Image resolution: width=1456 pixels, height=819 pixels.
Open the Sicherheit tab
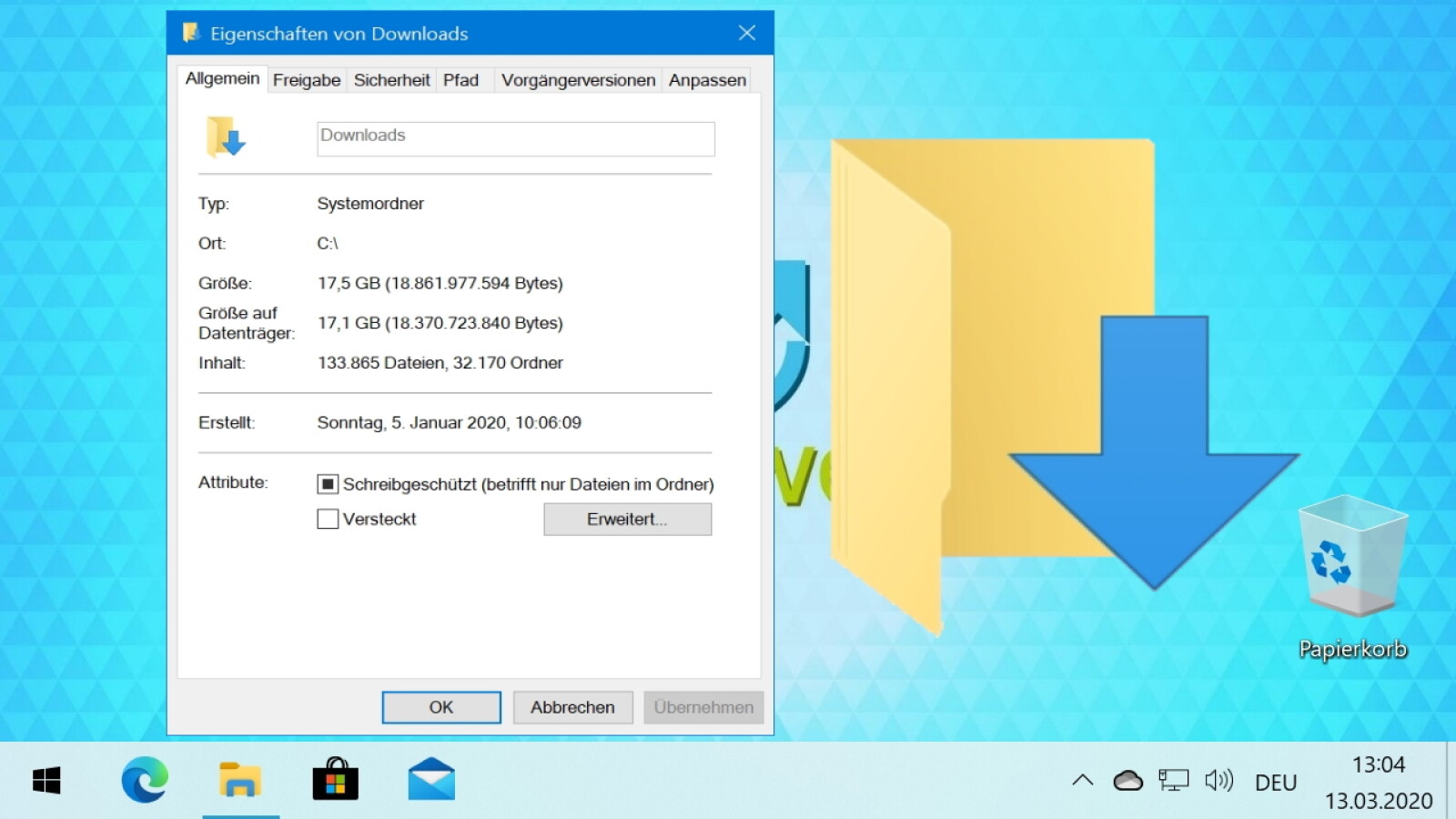click(391, 80)
